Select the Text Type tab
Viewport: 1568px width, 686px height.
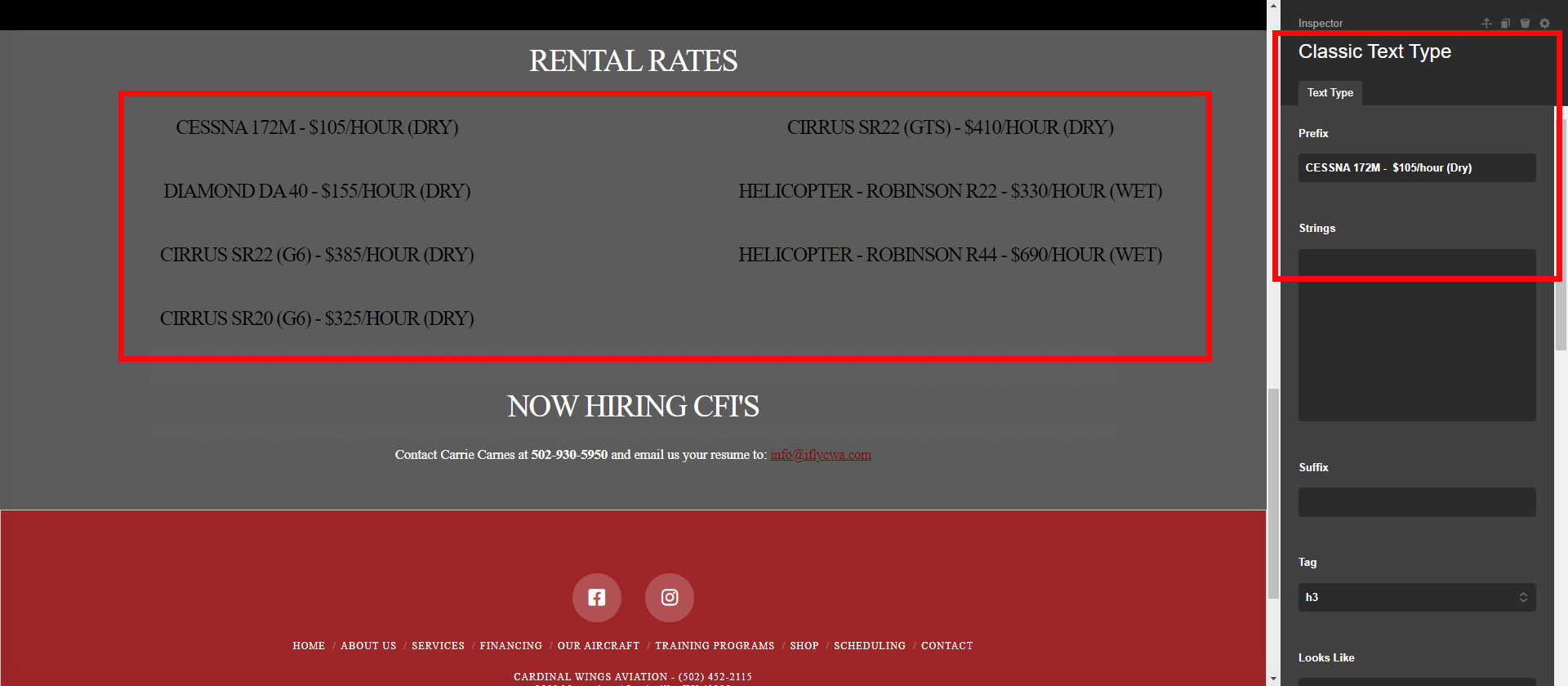click(x=1330, y=93)
